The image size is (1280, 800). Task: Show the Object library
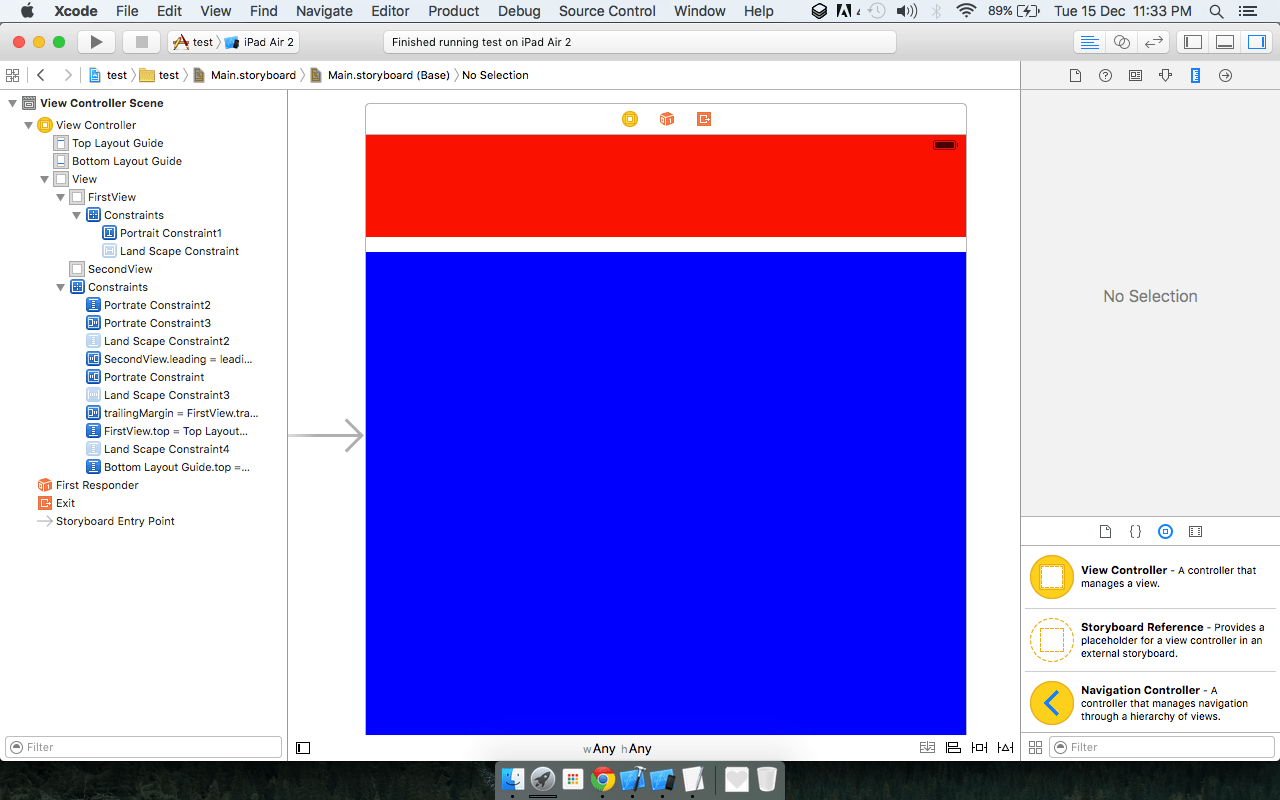[x=1165, y=532]
